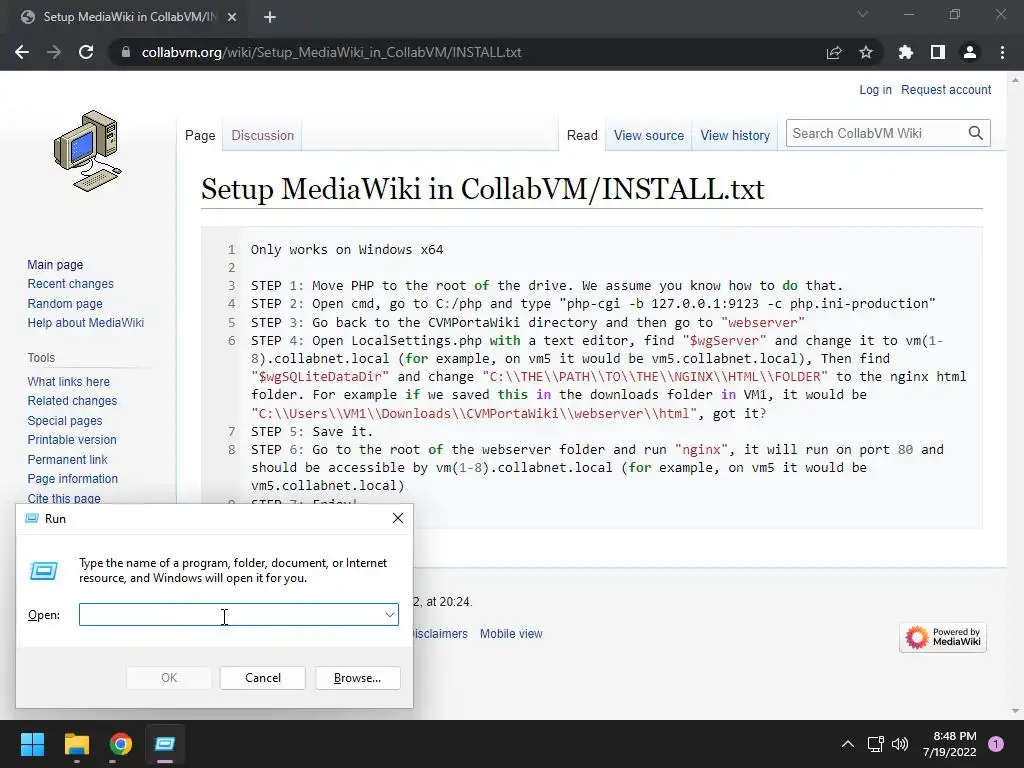Open the View source tab
Image resolution: width=1024 pixels, height=768 pixels.
click(648, 135)
